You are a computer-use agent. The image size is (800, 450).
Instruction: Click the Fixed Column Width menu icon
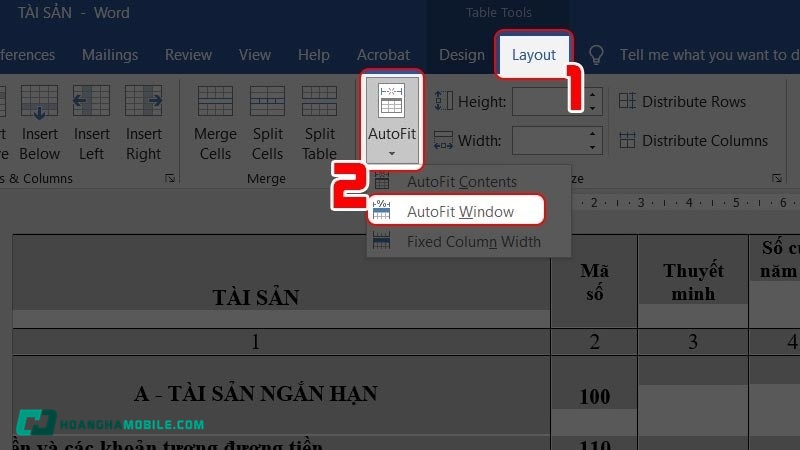[x=381, y=240]
